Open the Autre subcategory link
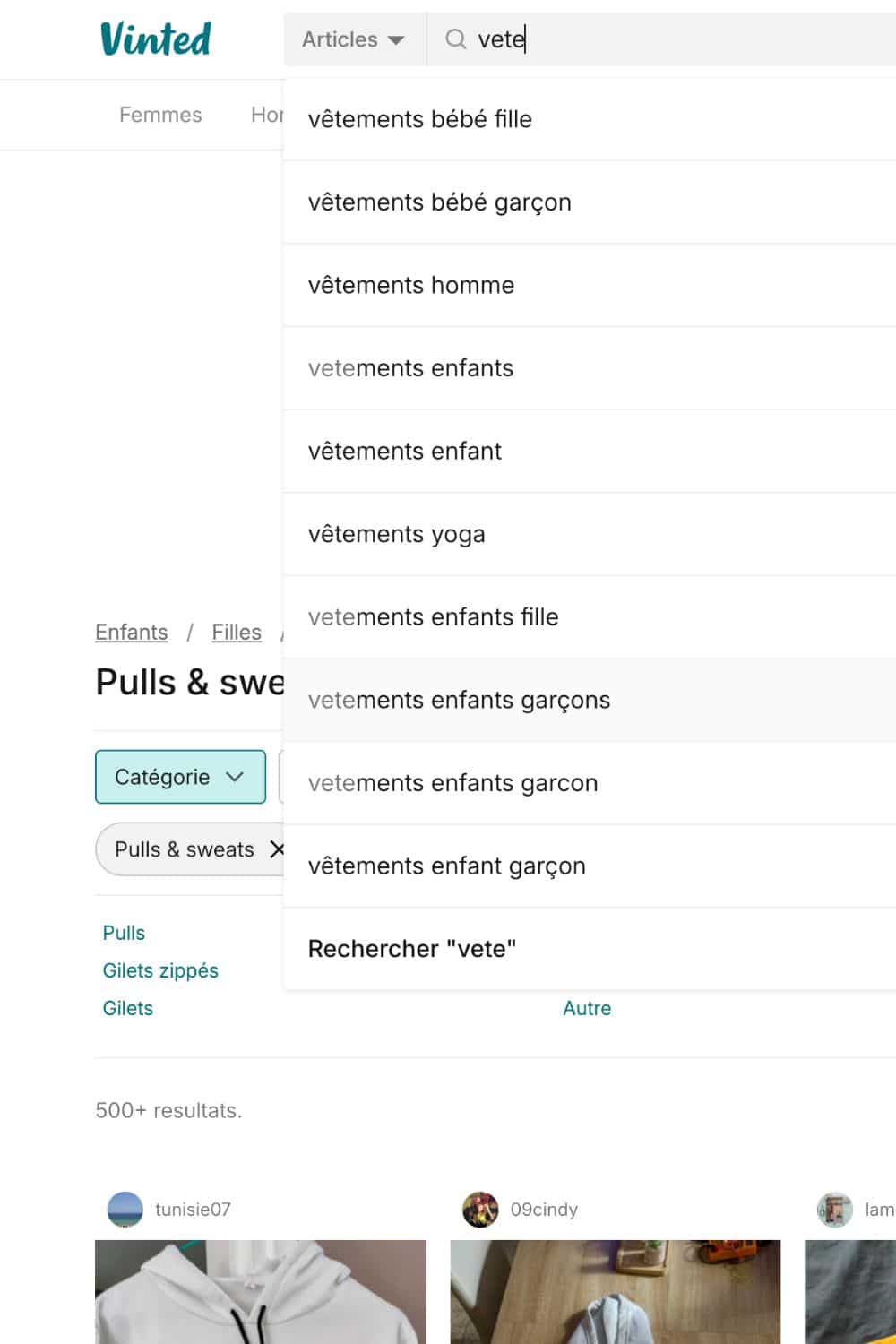The width and height of the screenshot is (896, 1344). pyautogui.click(x=587, y=1008)
